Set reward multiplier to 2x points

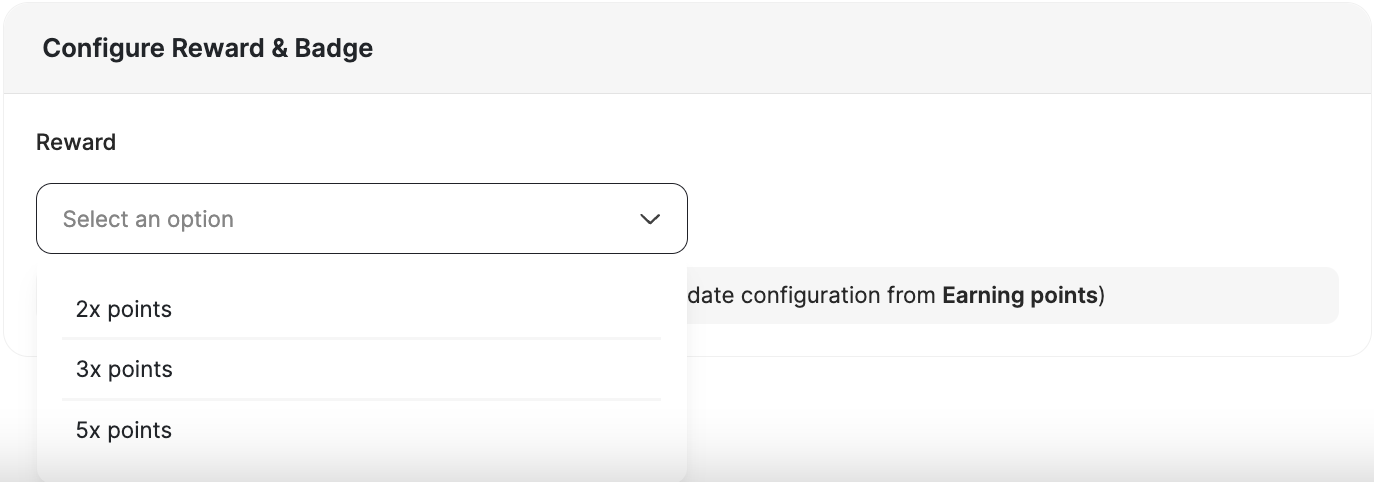point(124,310)
